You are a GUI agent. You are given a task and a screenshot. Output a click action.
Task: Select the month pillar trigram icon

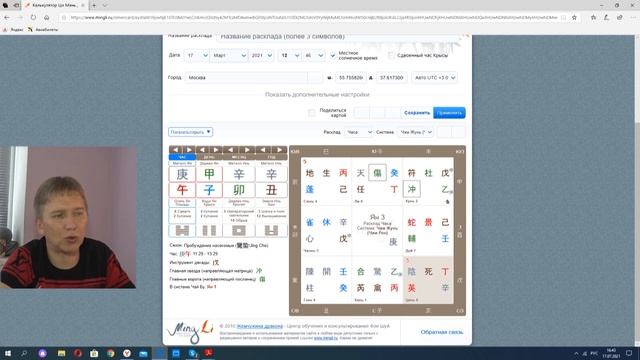click(x=239, y=231)
